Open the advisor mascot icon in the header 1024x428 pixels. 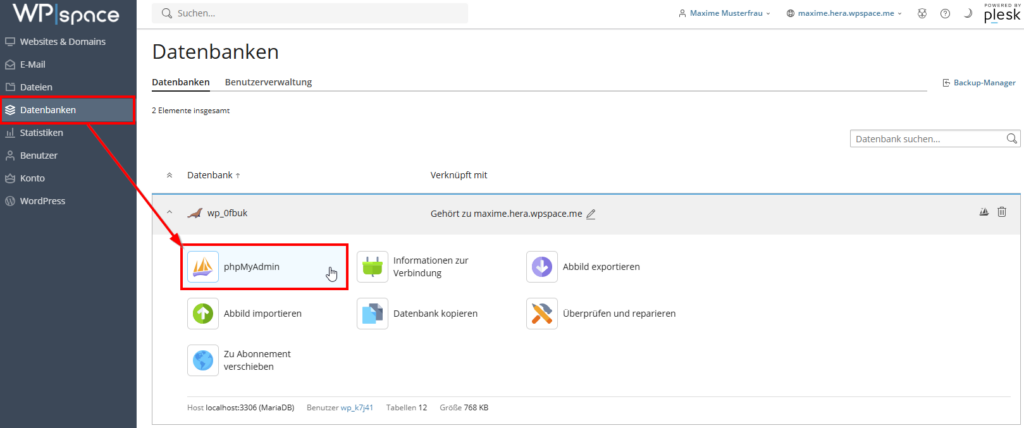[922, 14]
